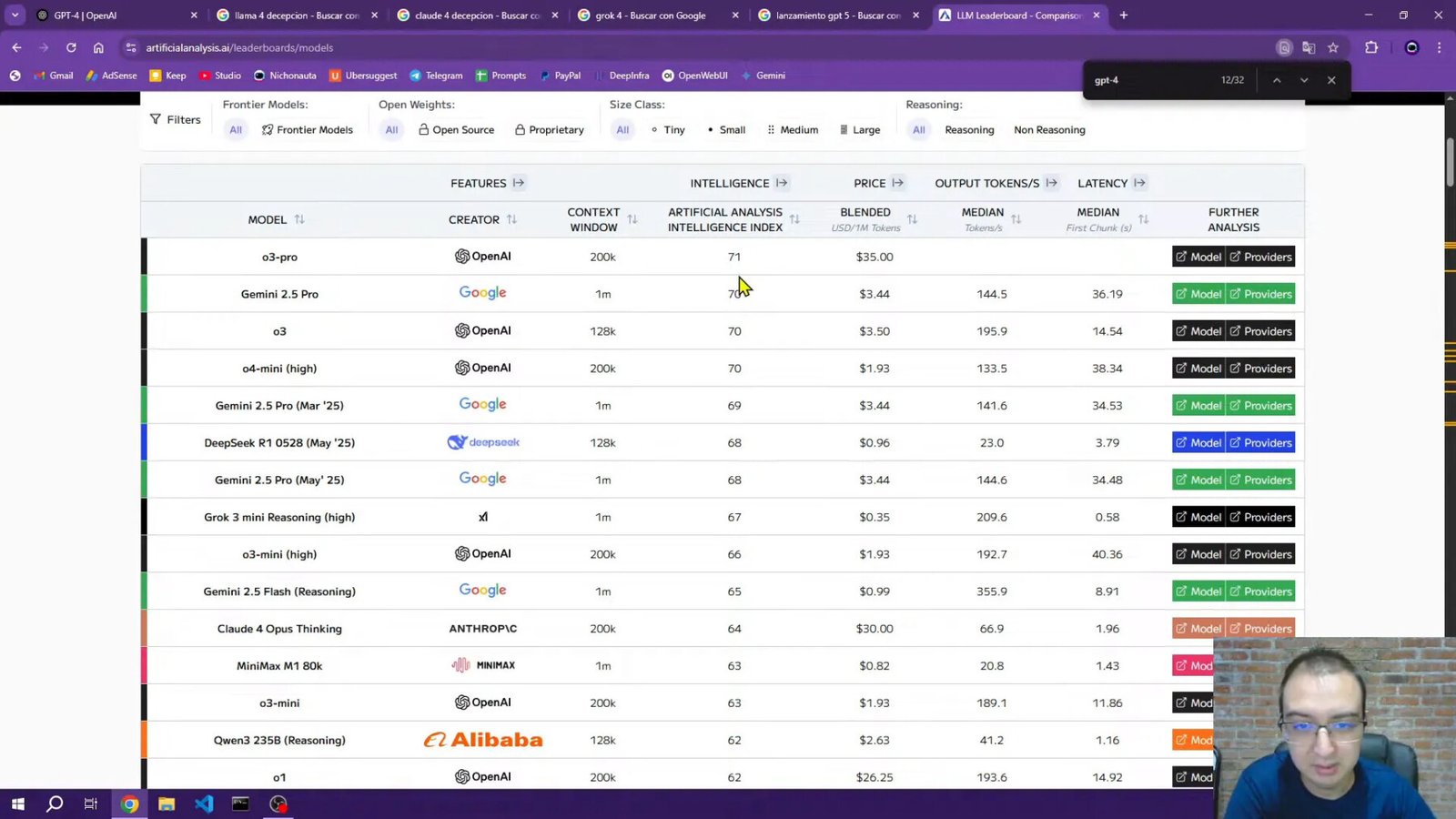The image size is (1456, 819).
Task: Open Model analysis for DeepSeek R1 0528
Action: [x=1198, y=443]
